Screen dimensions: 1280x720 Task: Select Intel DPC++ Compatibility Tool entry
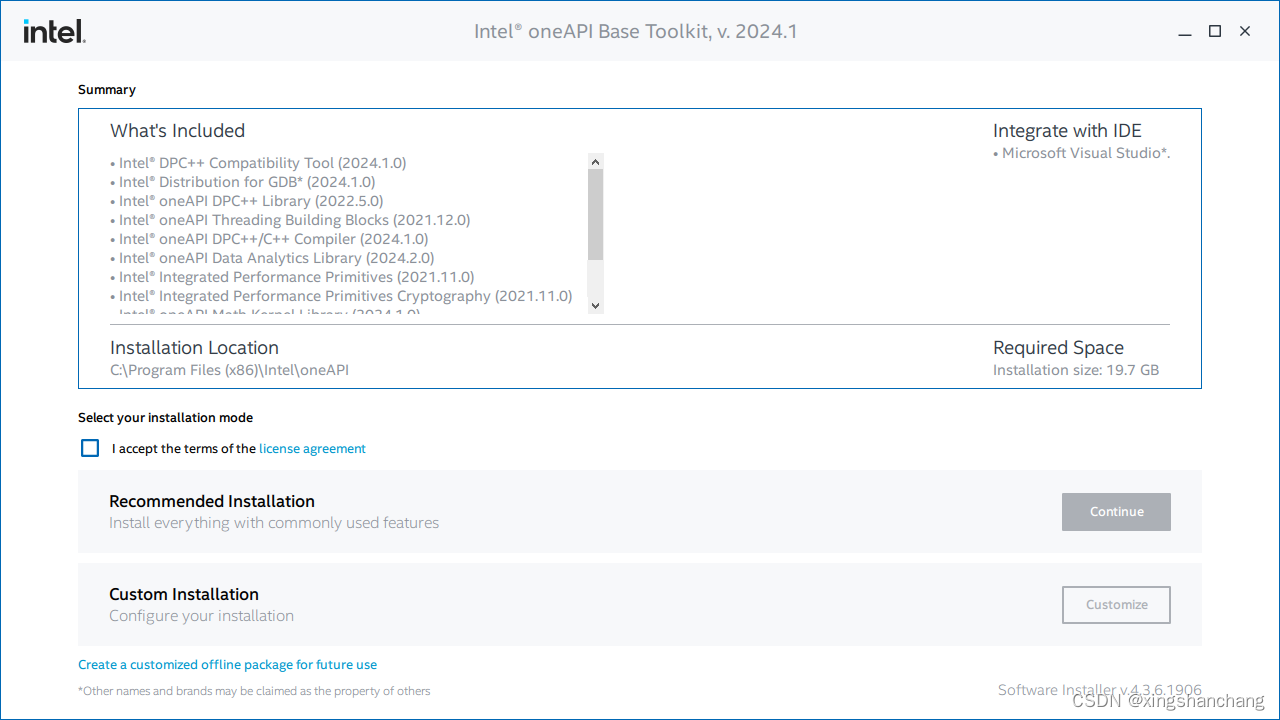[x=258, y=163]
